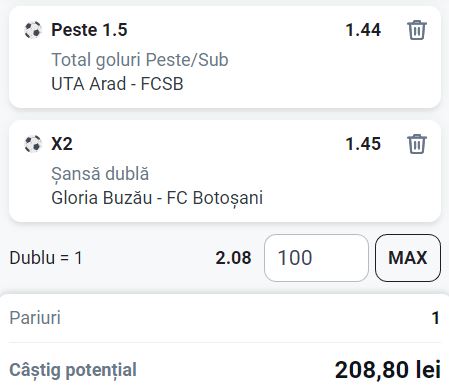Click the combined odds 2.08
Screen dimensions: 449x385
tap(233, 258)
